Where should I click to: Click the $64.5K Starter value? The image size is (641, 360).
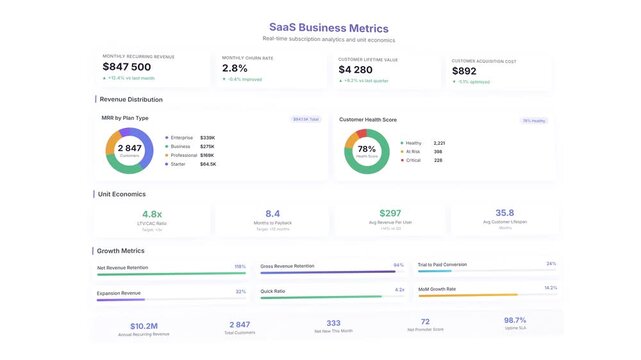208,164
